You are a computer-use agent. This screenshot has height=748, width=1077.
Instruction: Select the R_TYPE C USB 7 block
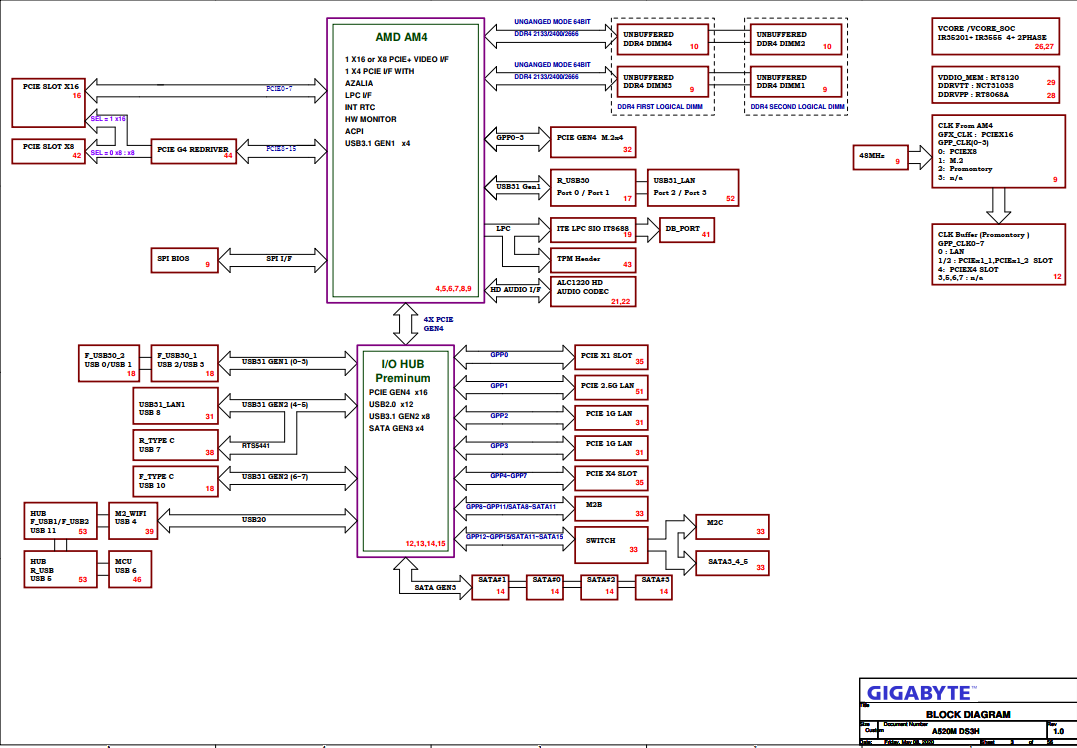pyautogui.click(x=175, y=444)
